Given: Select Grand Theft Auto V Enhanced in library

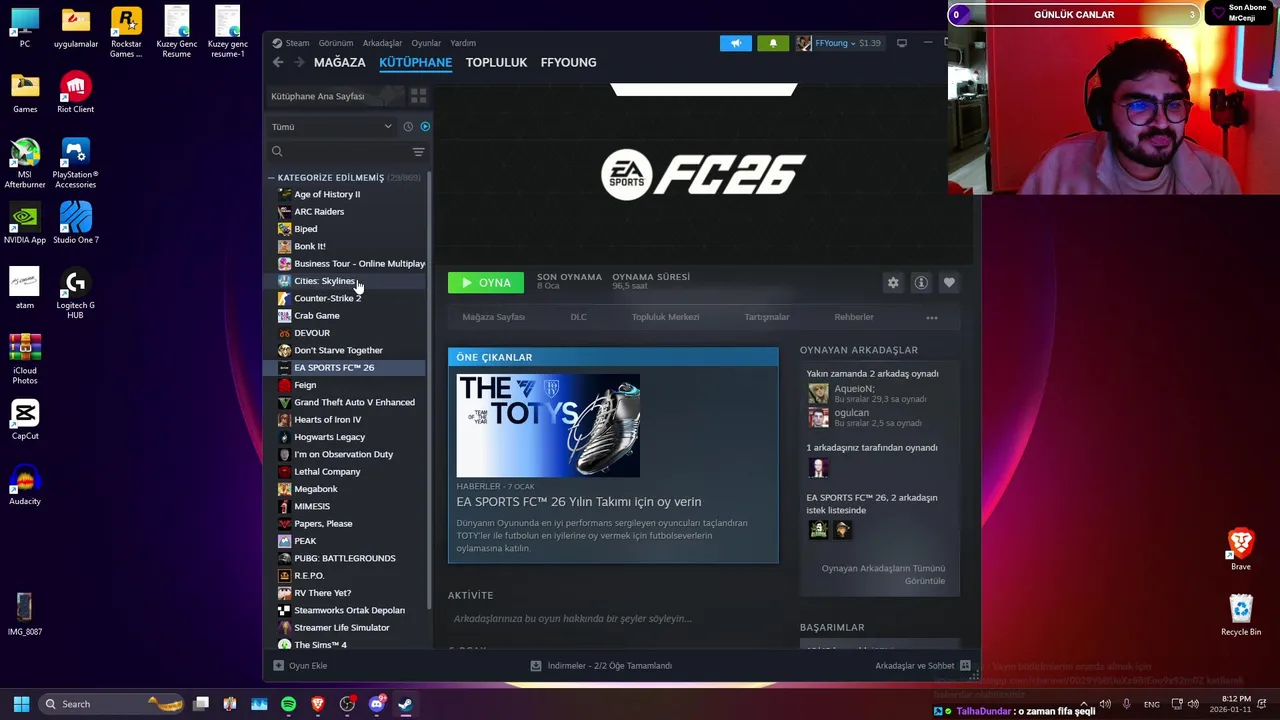Looking at the screenshot, I should click(346, 402).
